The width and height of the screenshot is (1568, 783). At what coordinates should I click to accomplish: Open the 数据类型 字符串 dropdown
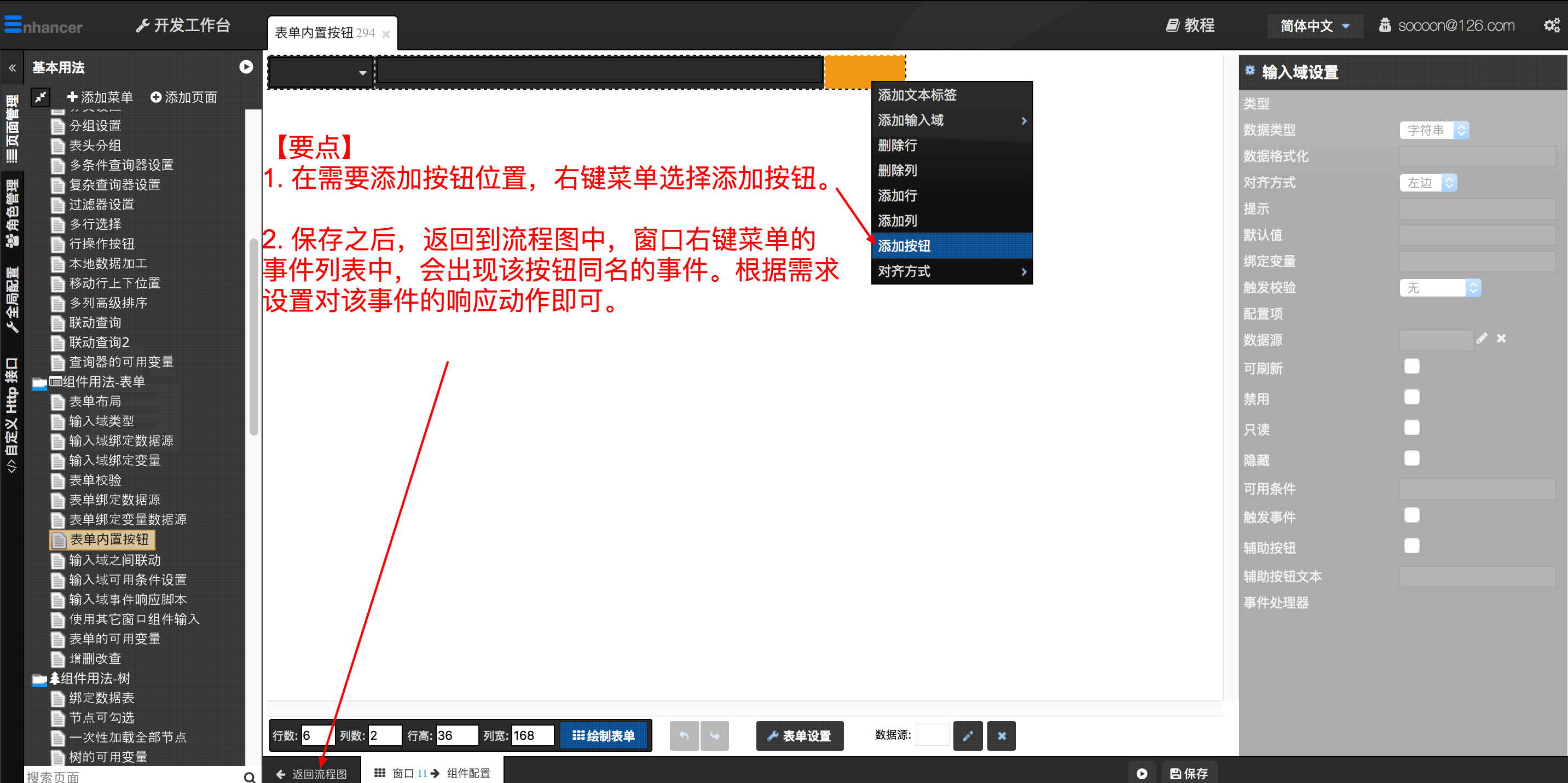[1434, 130]
